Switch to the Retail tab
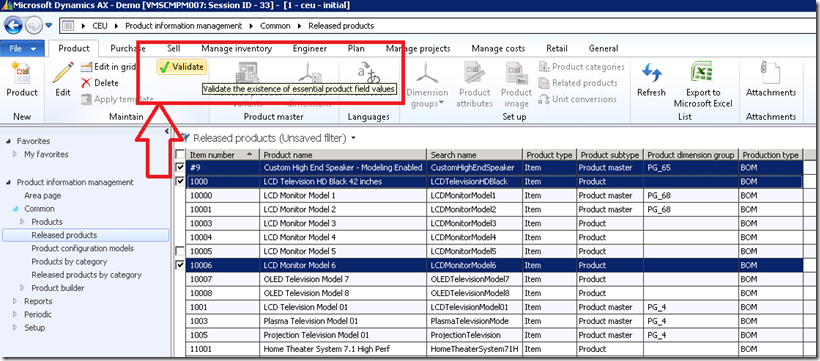The image size is (820, 361). click(556, 48)
